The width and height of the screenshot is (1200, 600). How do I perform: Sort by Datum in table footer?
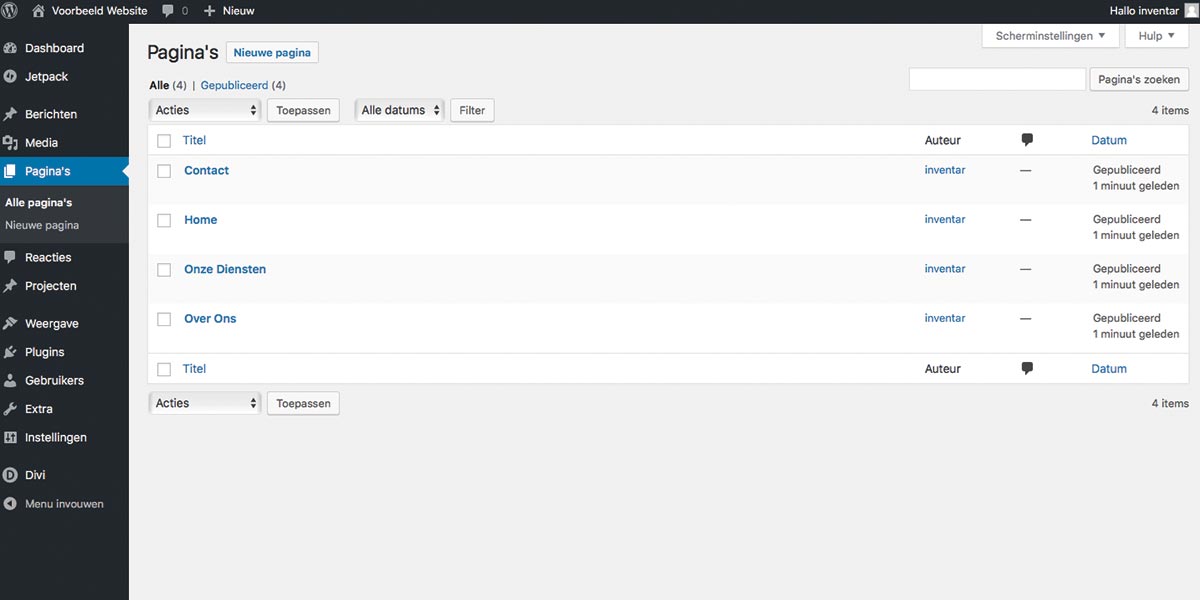(x=1109, y=369)
